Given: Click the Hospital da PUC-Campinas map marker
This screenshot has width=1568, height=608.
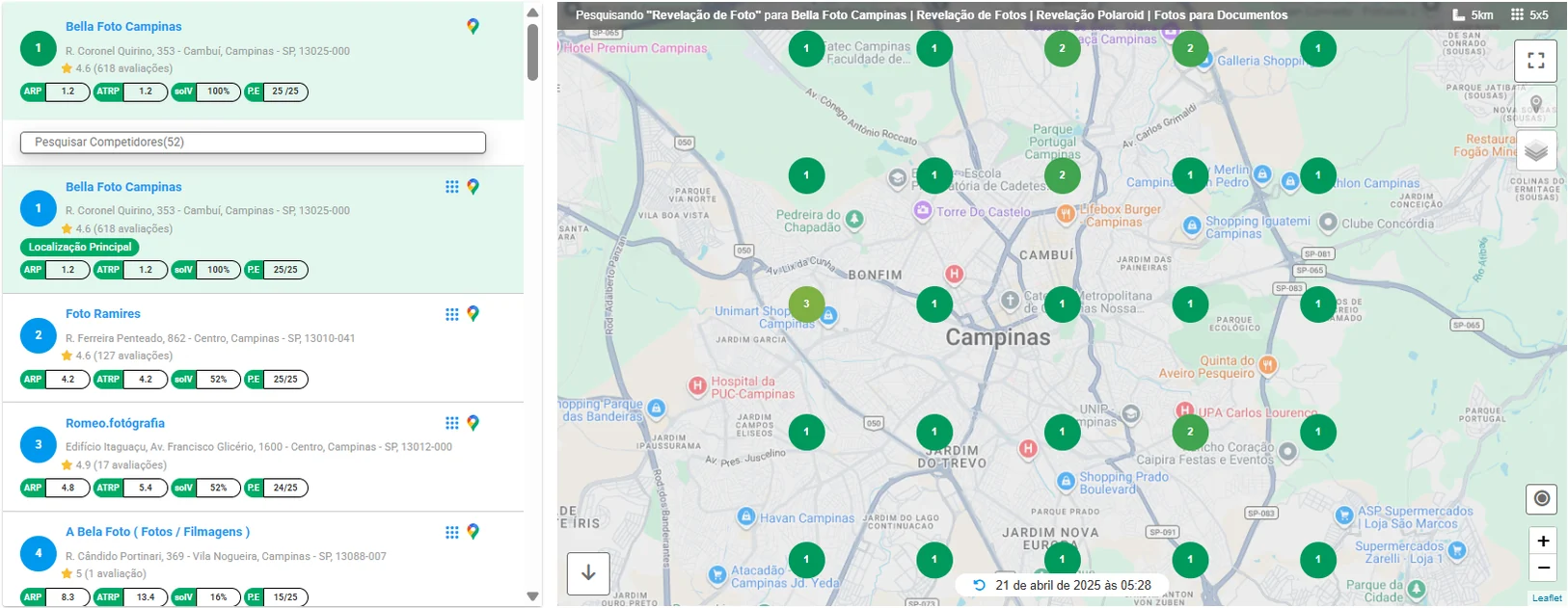Looking at the screenshot, I should [x=697, y=386].
